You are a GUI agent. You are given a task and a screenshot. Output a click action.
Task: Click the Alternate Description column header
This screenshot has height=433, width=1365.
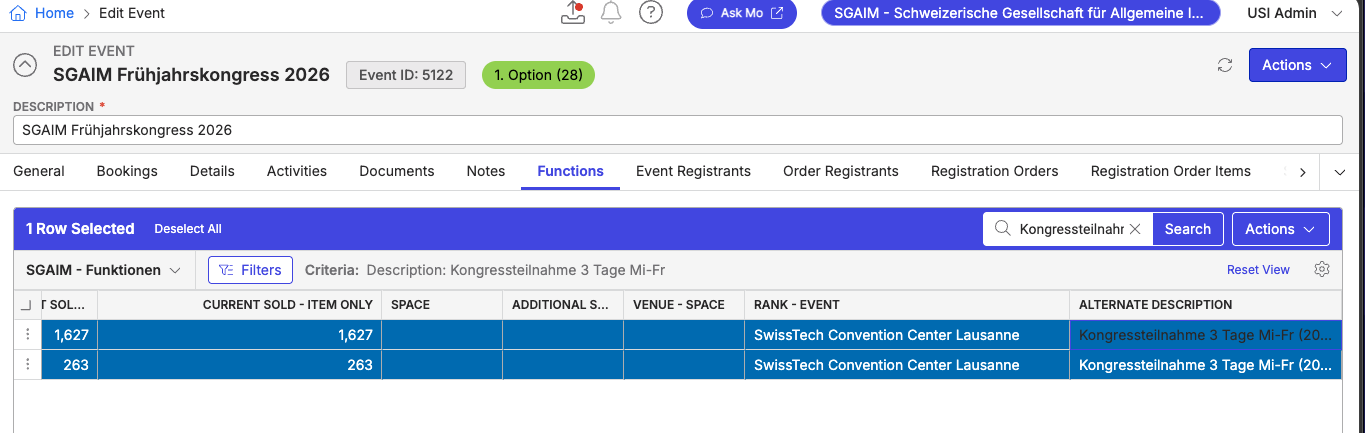tap(1206, 305)
